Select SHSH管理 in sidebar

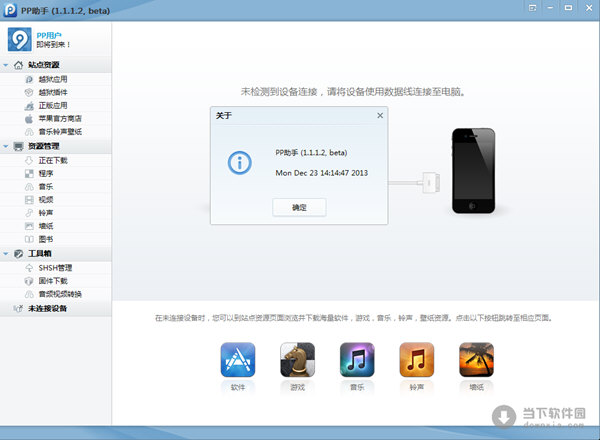tap(56, 268)
